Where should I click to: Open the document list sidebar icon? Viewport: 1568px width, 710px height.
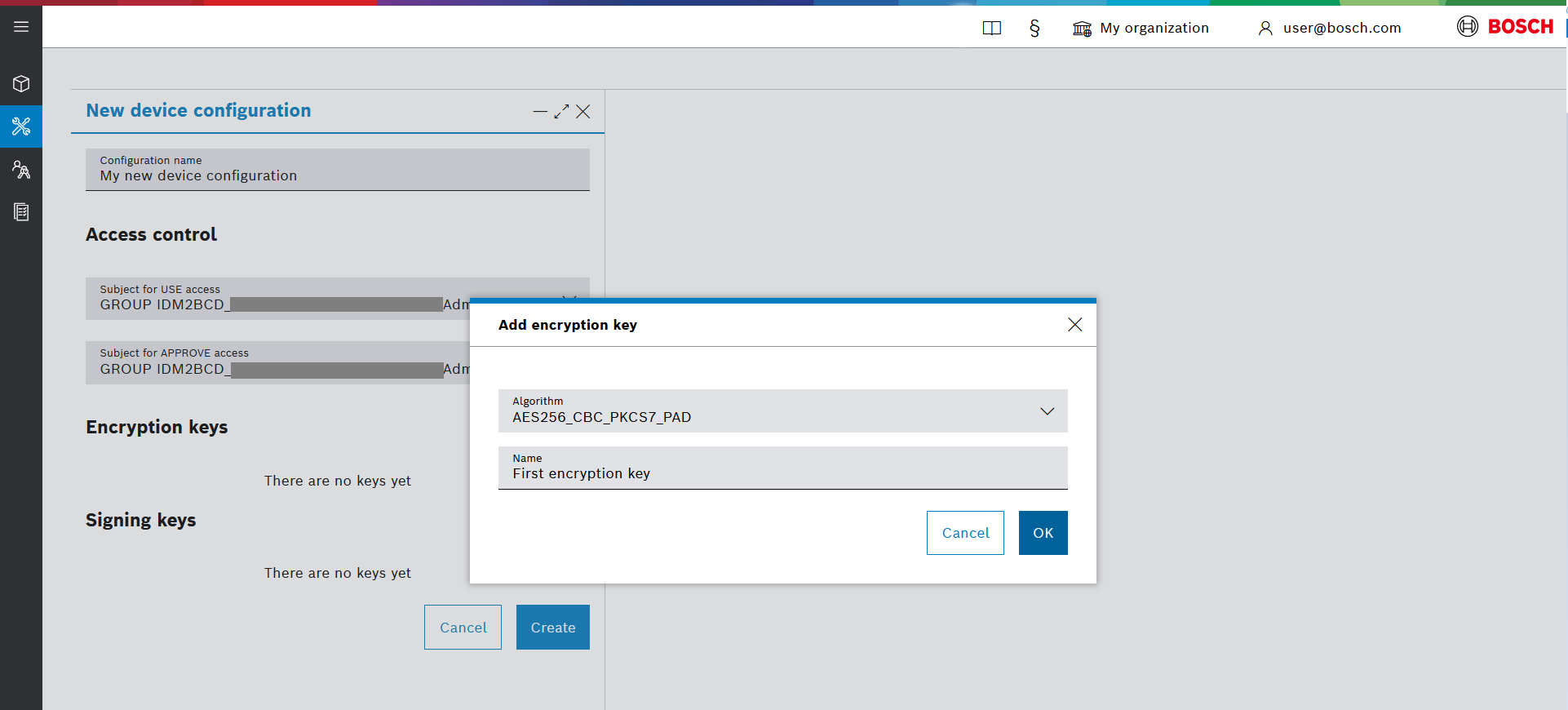tap(21, 212)
